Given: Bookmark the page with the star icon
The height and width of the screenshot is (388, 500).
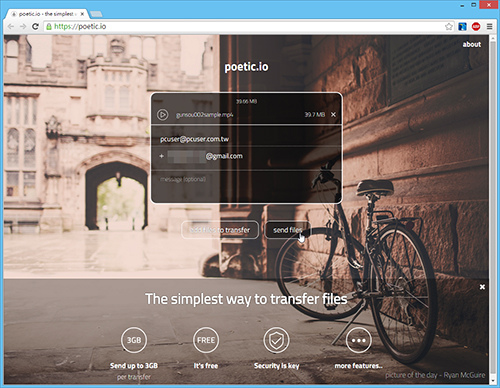Looking at the screenshot, I should pyautogui.click(x=449, y=27).
